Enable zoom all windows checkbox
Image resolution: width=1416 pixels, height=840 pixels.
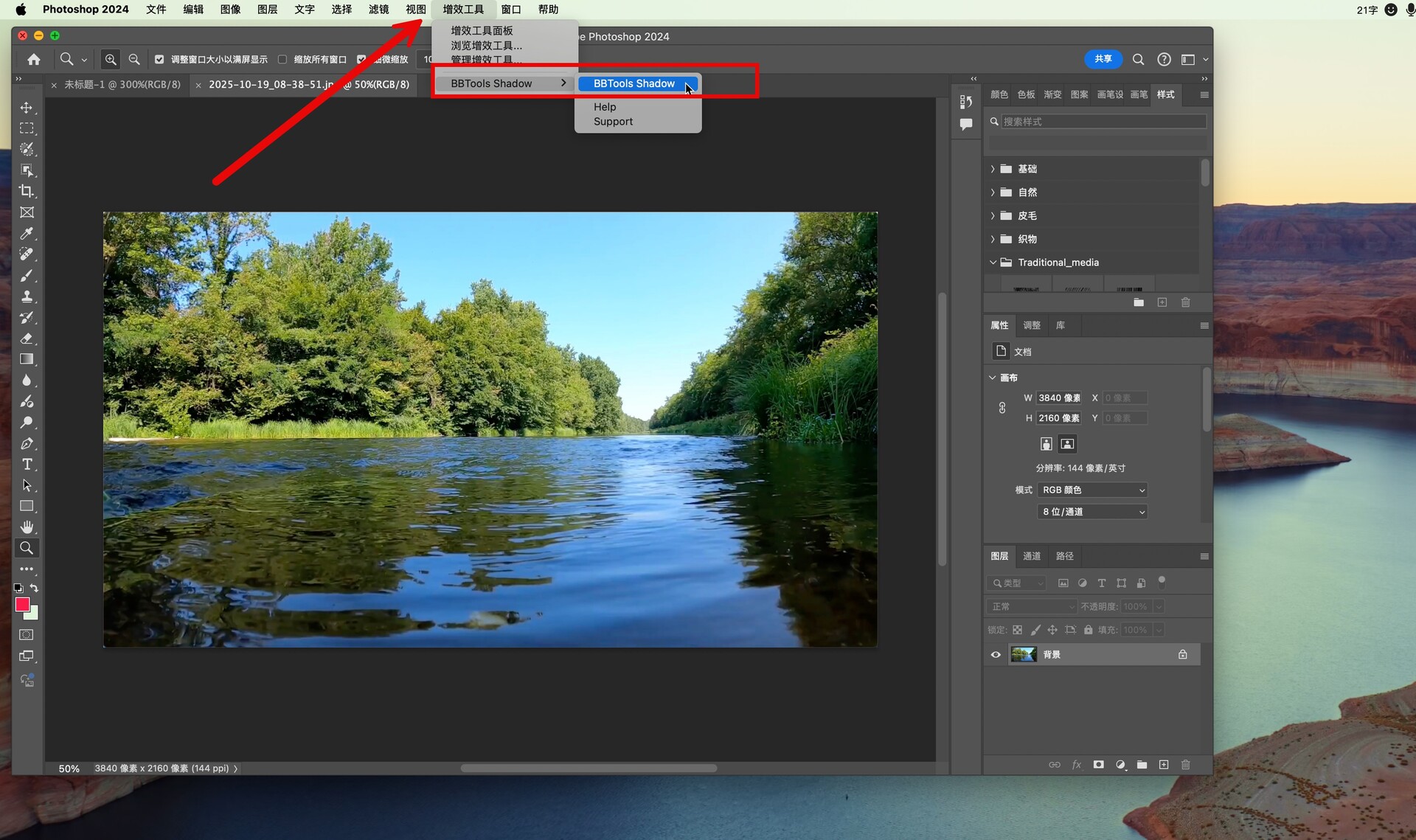point(282,59)
